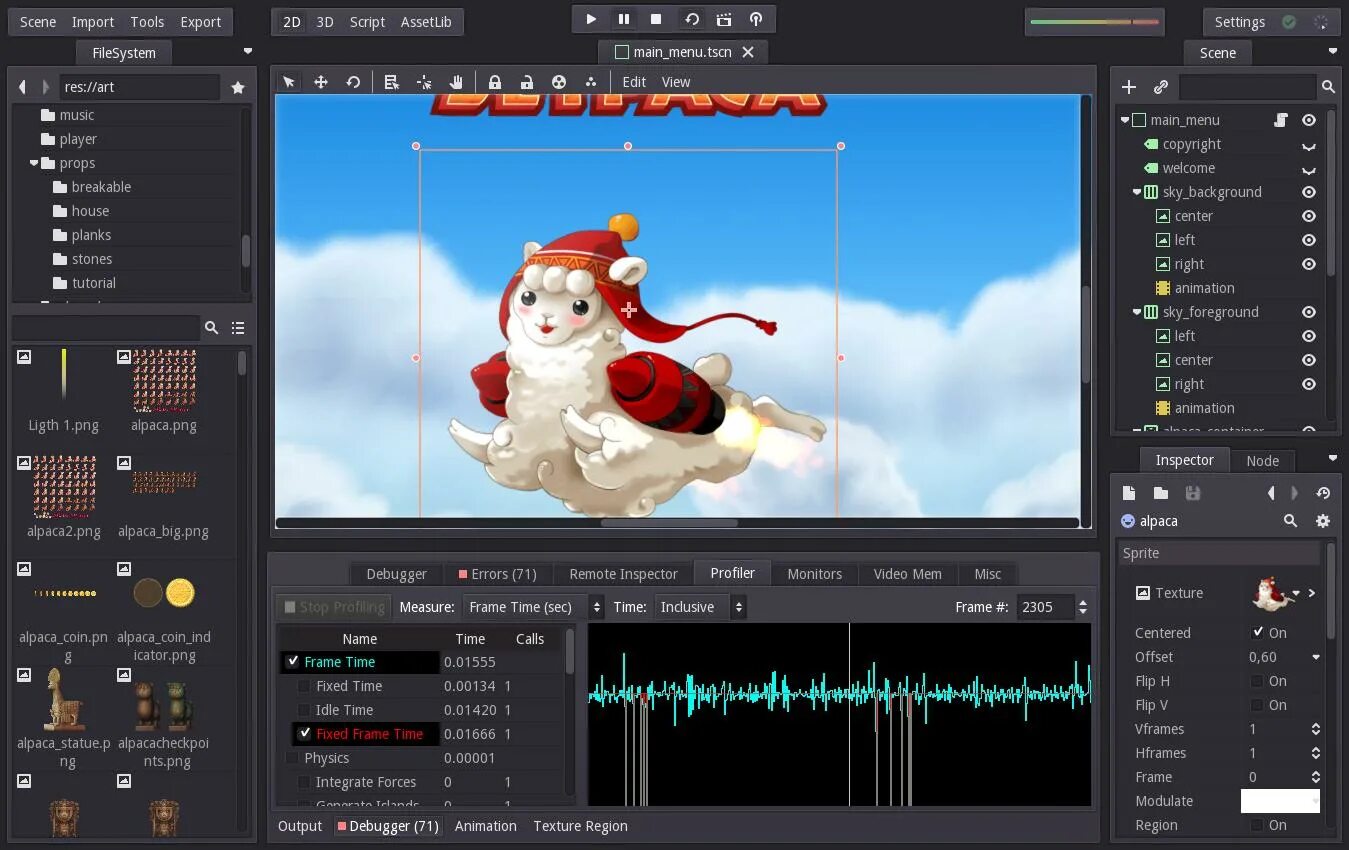
Task: Hide the sky_background node
Action: (1308, 192)
